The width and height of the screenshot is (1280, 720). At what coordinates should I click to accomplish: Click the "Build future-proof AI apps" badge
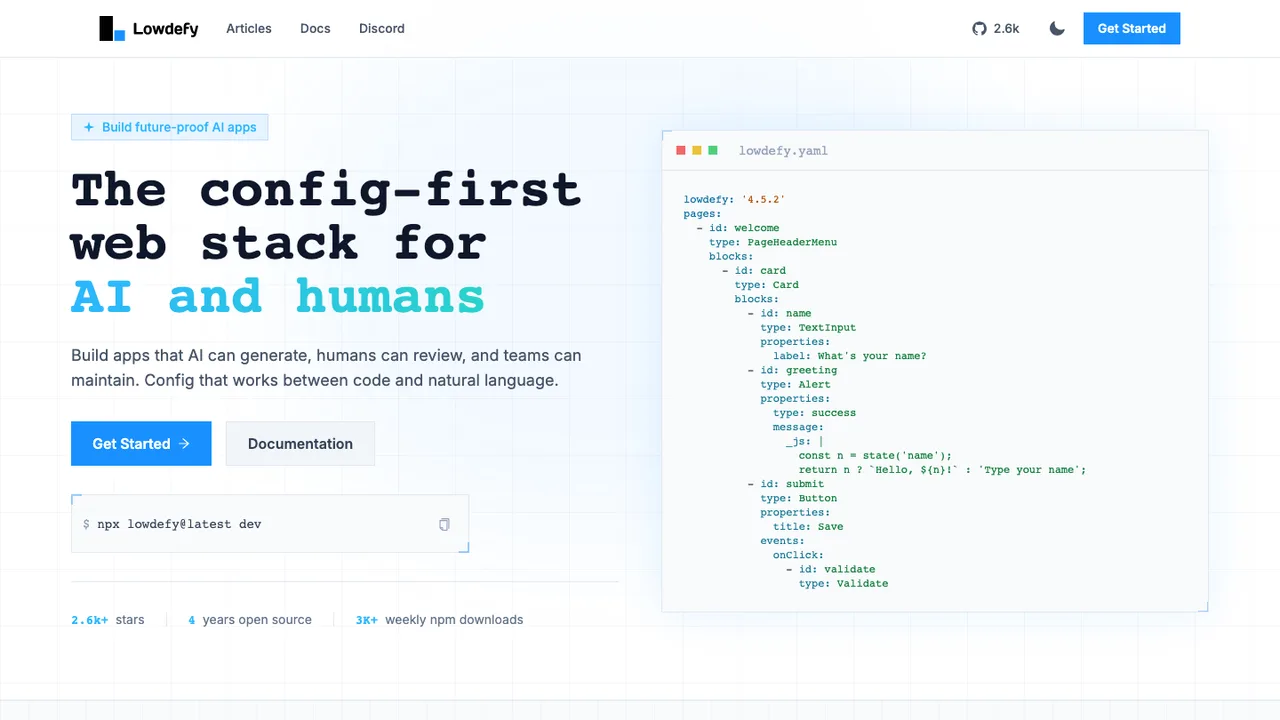pos(170,127)
